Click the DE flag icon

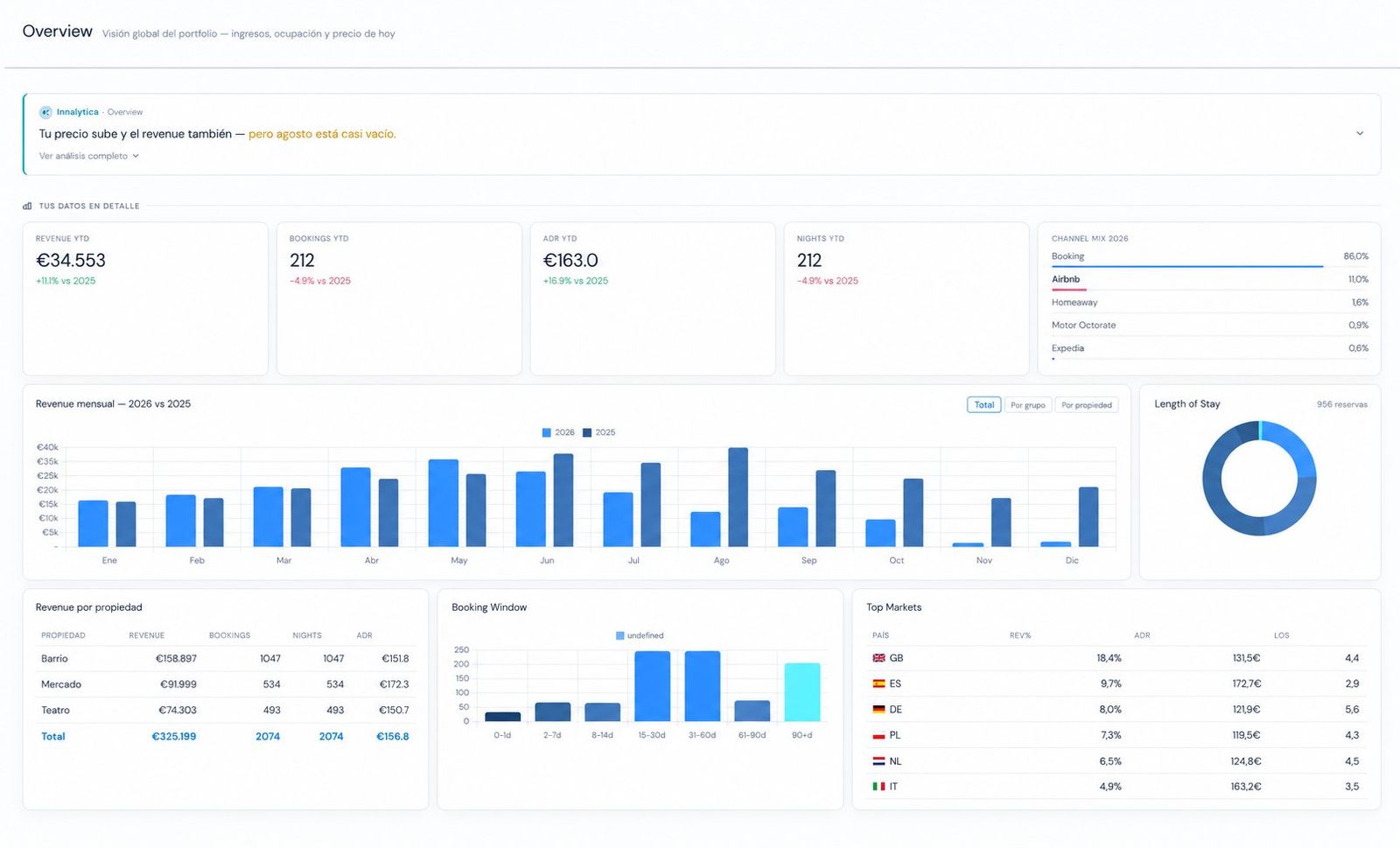pyautogui.click(x=878, y=710)
